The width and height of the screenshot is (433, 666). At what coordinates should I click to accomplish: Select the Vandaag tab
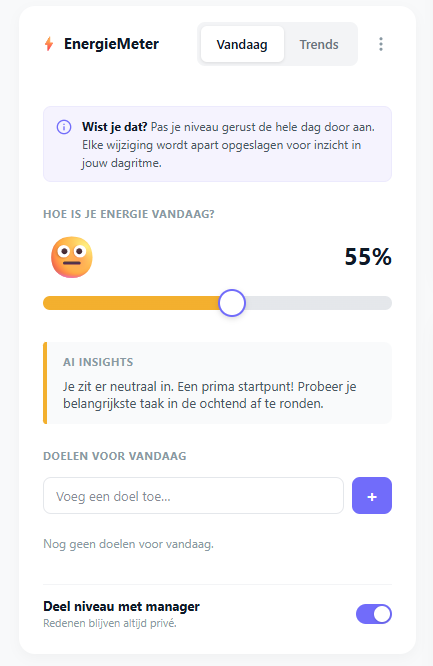(x=242, y=44)
